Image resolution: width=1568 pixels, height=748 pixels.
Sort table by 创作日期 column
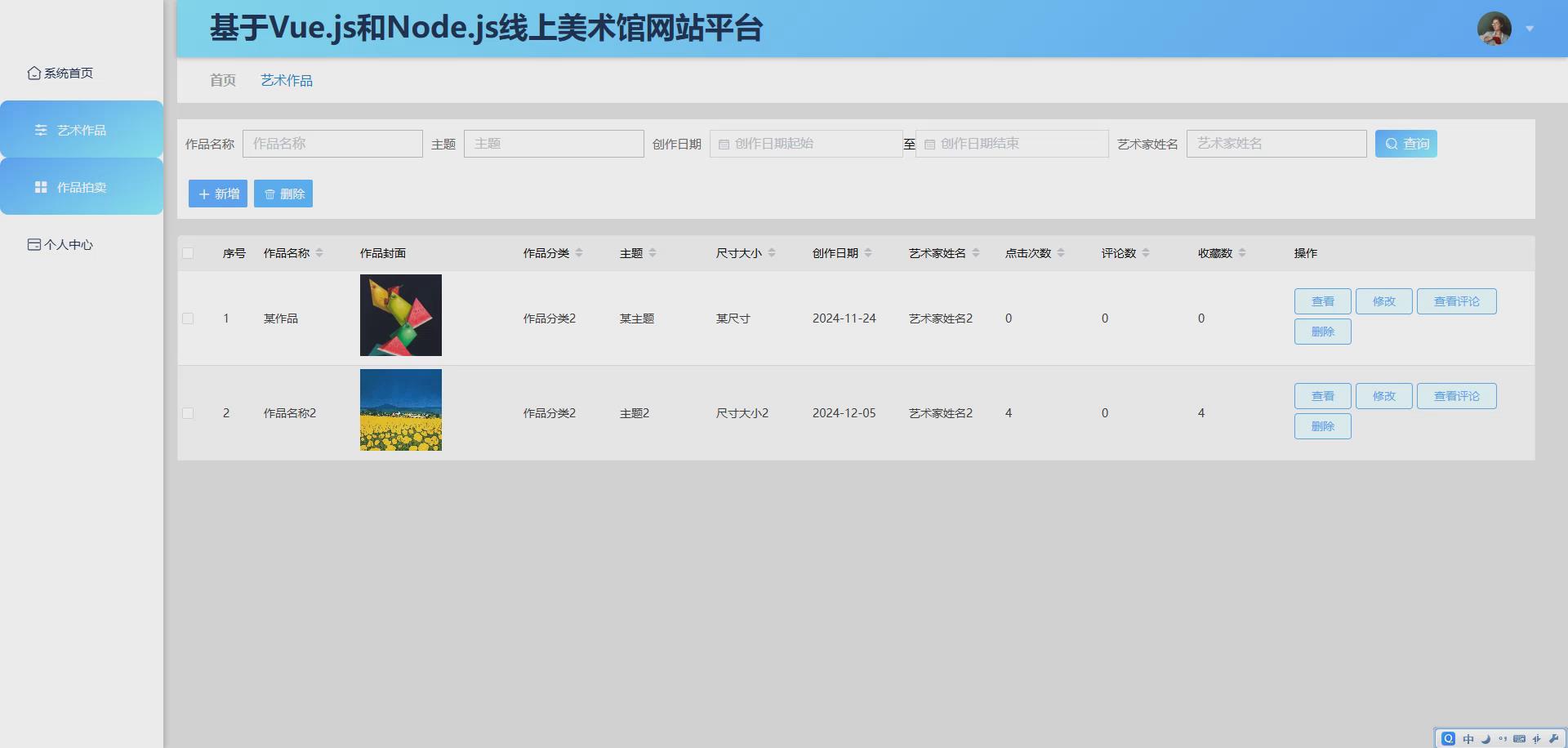click(869, 253)
